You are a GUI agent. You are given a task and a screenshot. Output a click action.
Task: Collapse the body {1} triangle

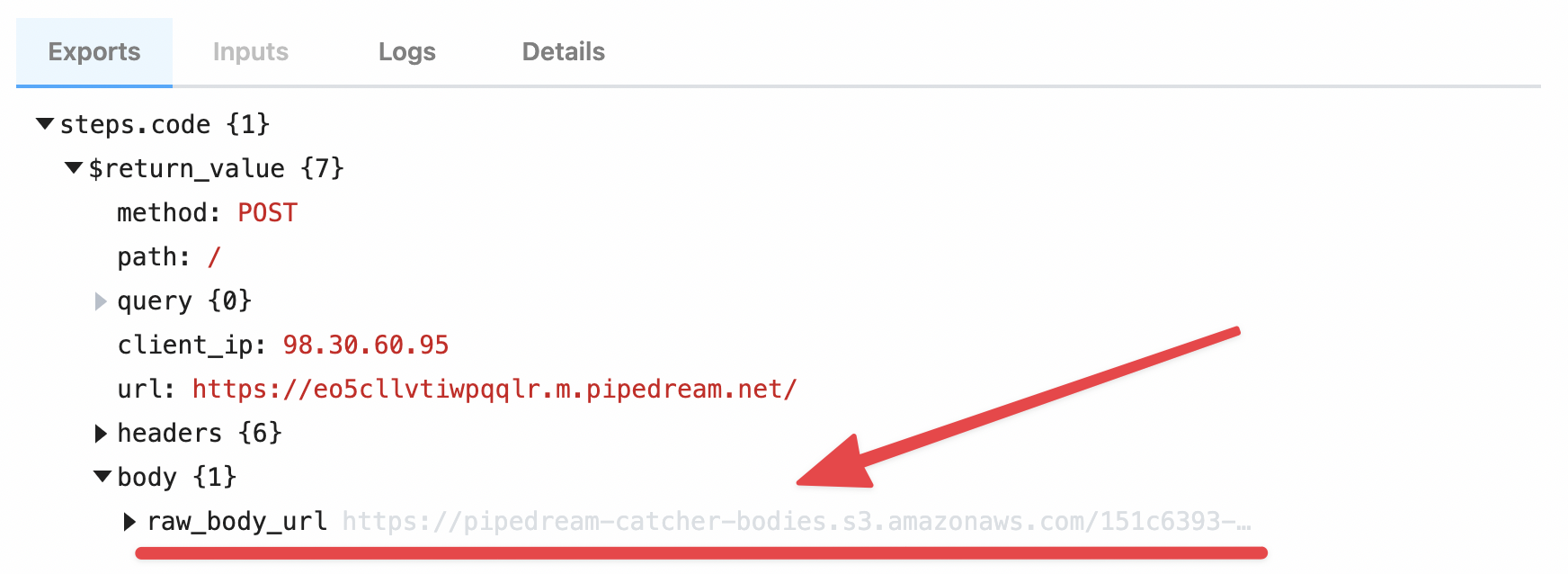pos(102,477)
